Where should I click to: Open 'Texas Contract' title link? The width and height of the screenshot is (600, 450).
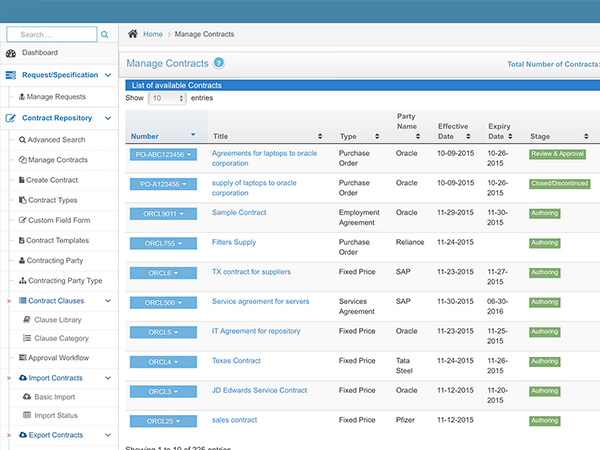click(236, 361)
